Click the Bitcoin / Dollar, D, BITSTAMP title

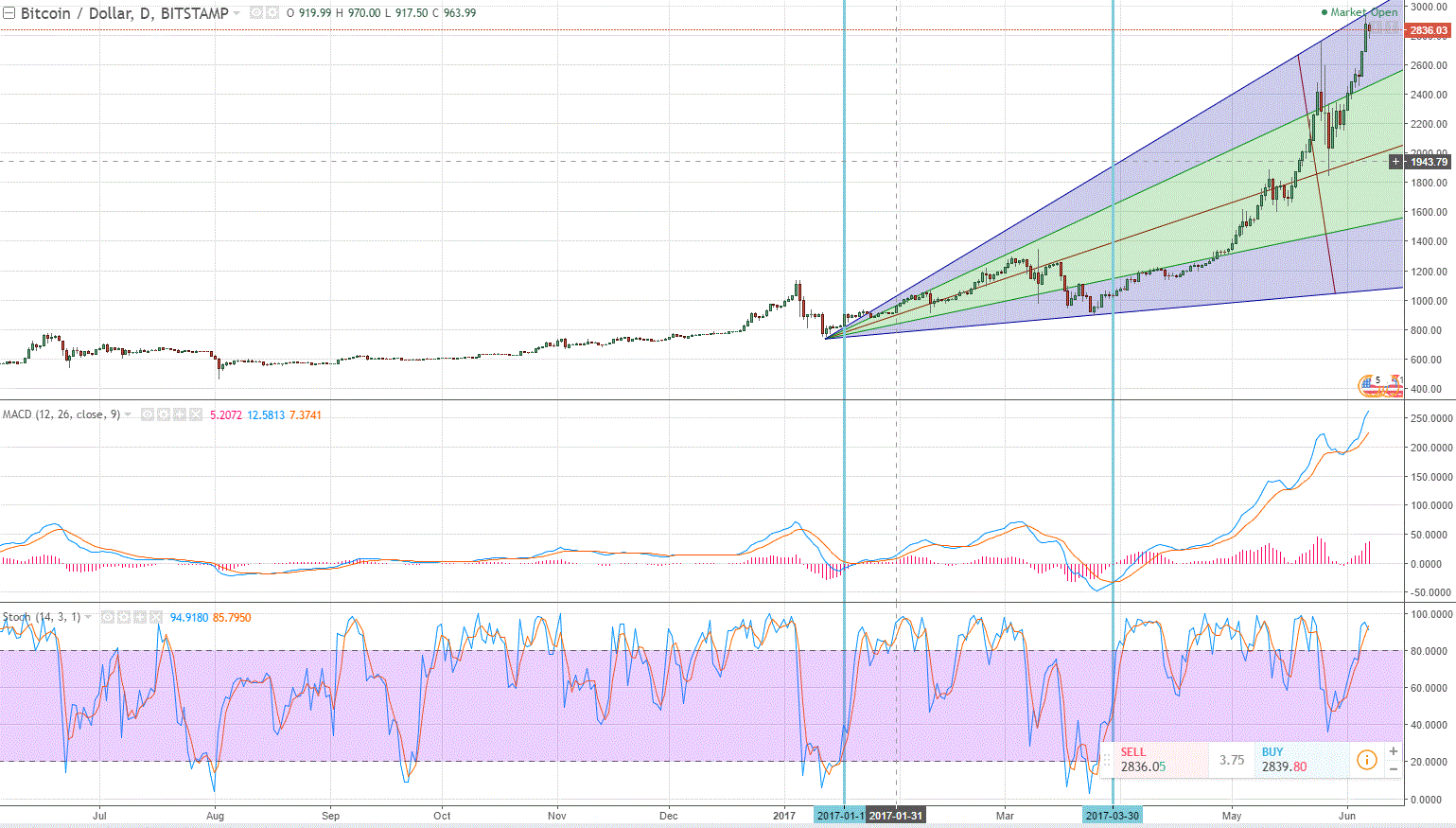pos(125,13)
